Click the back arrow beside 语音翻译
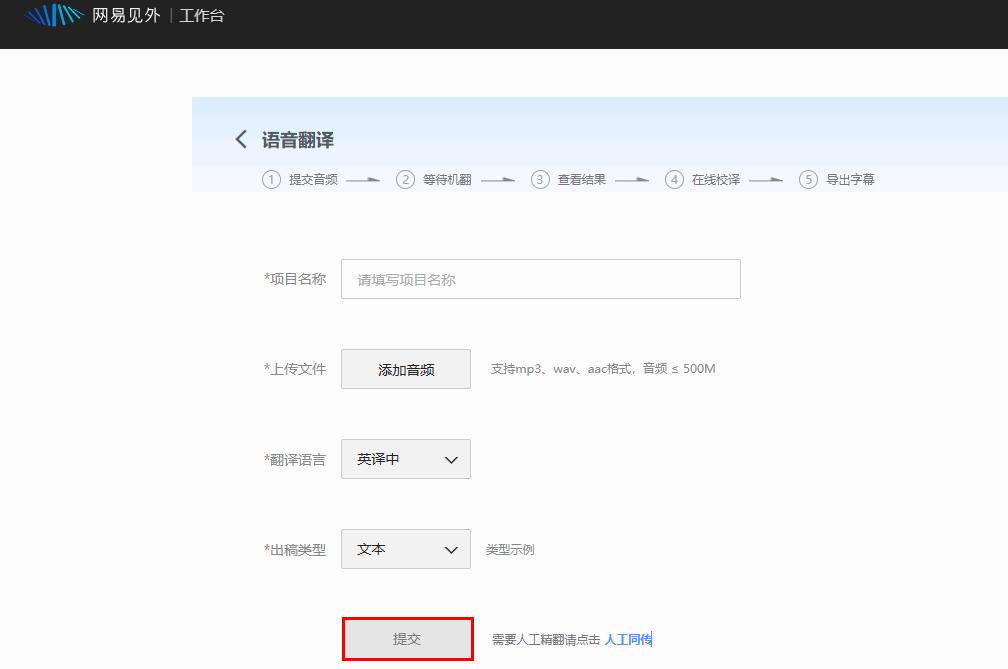The image size is (1008, 669). click(240, 139)
